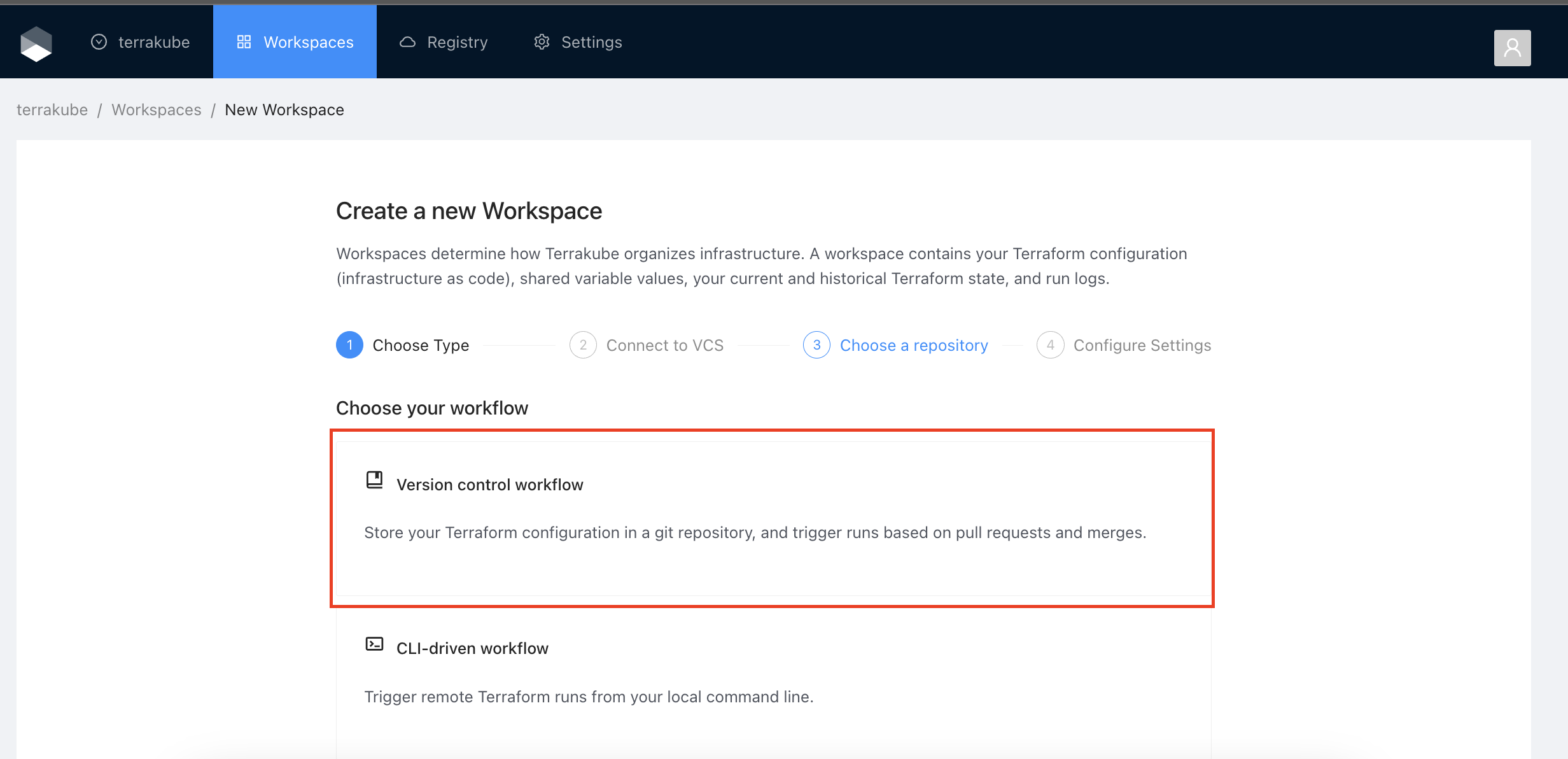Go to Workspaces breadcrumb link
1568x759 pixels.
tap(157, 110)
